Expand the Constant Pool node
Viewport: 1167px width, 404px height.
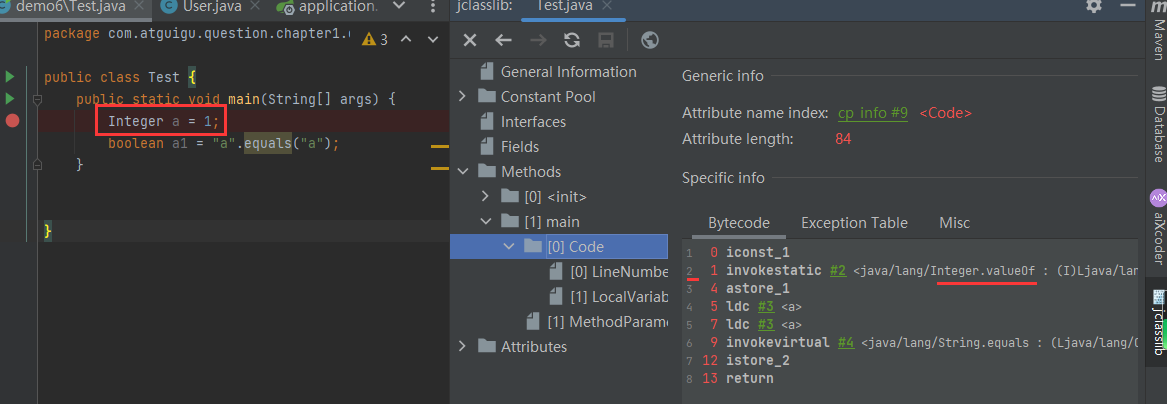tap(462, 97)
